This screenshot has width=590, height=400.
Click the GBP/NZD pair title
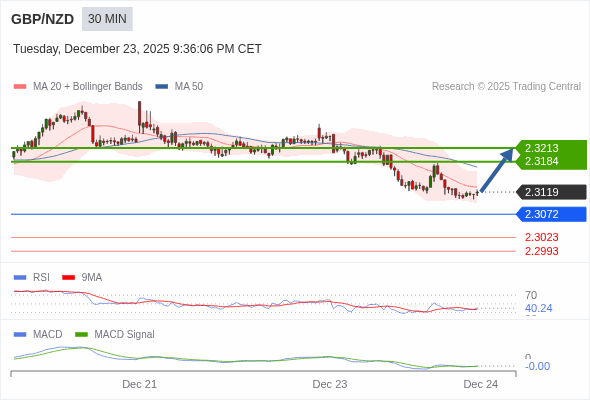coord(43,19)
